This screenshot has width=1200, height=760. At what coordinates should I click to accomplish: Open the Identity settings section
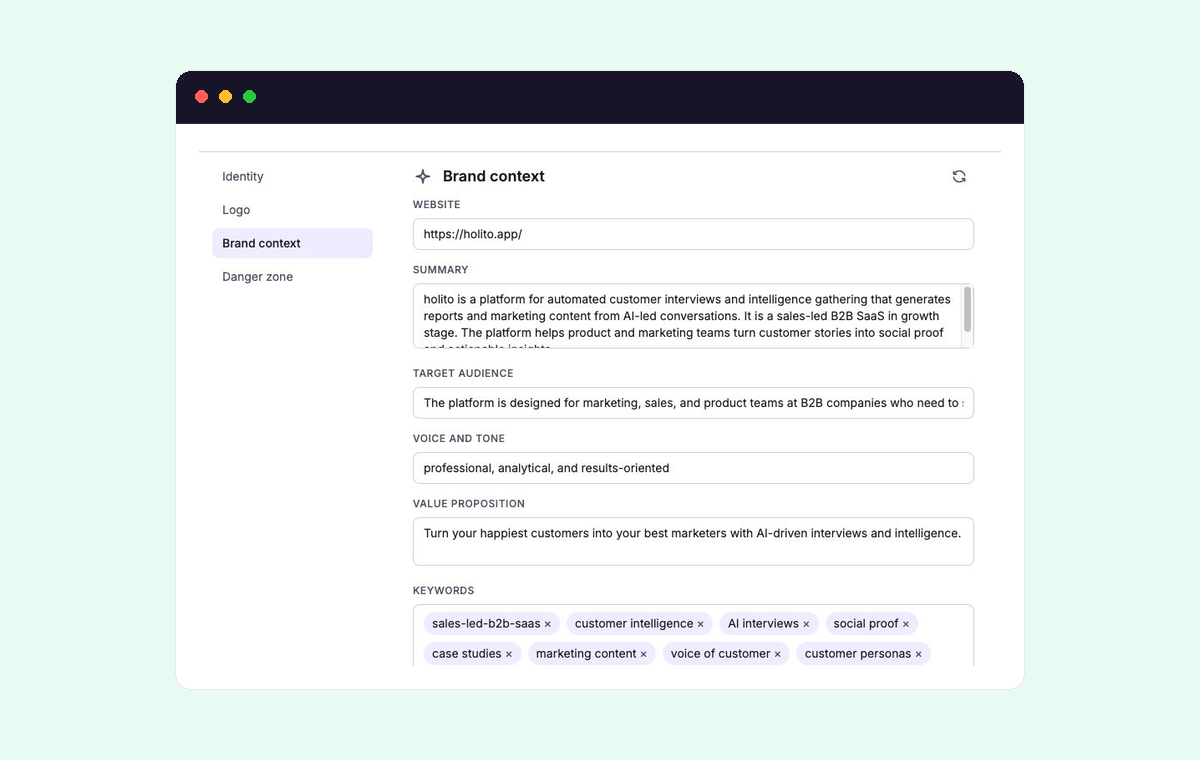pos(292,176)
